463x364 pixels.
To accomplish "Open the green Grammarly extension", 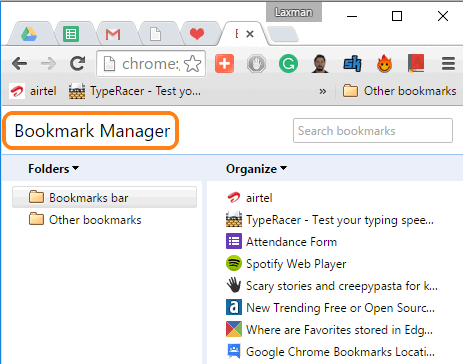I will (288, 64).
